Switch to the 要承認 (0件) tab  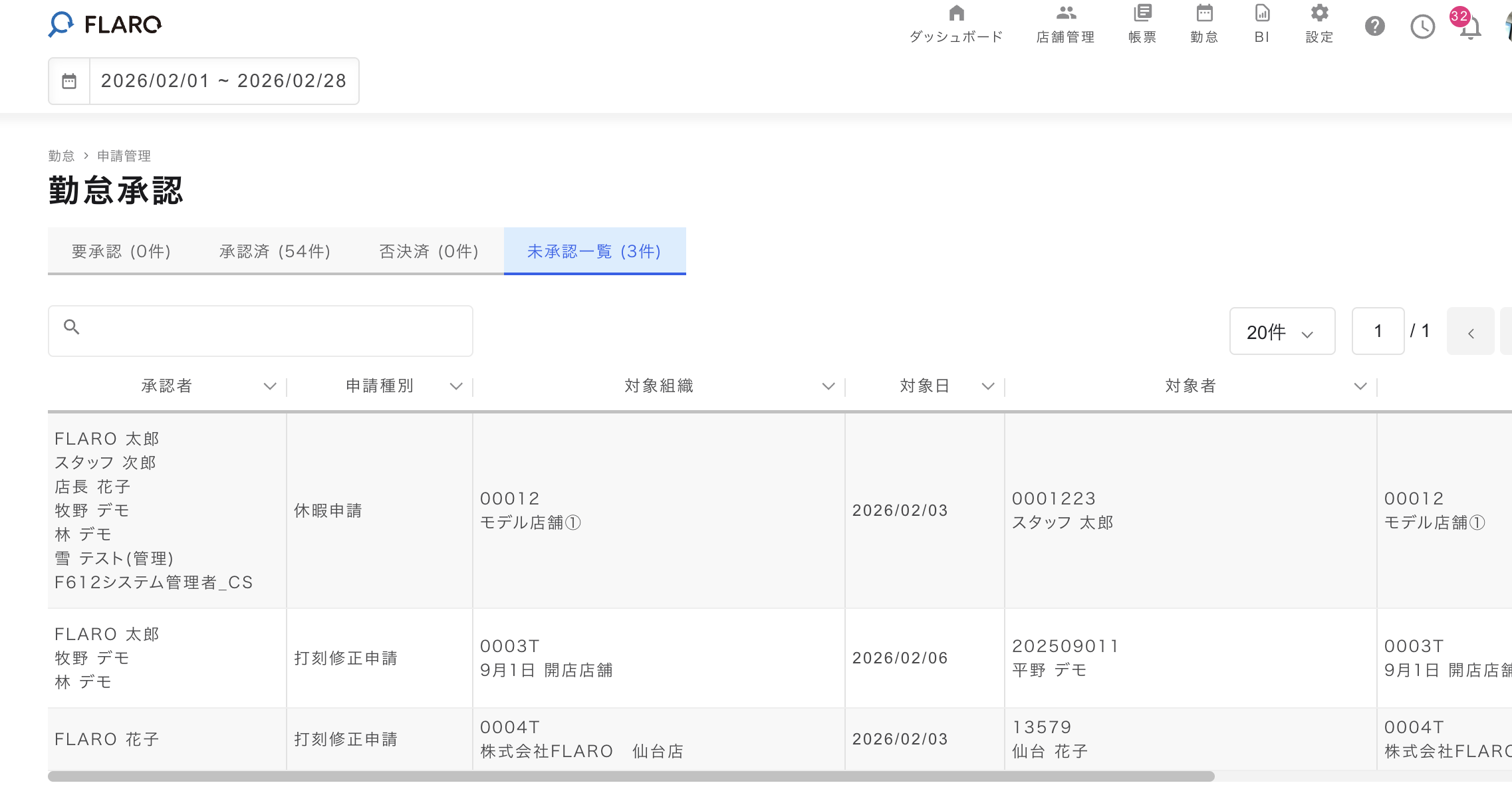(121, 251)
